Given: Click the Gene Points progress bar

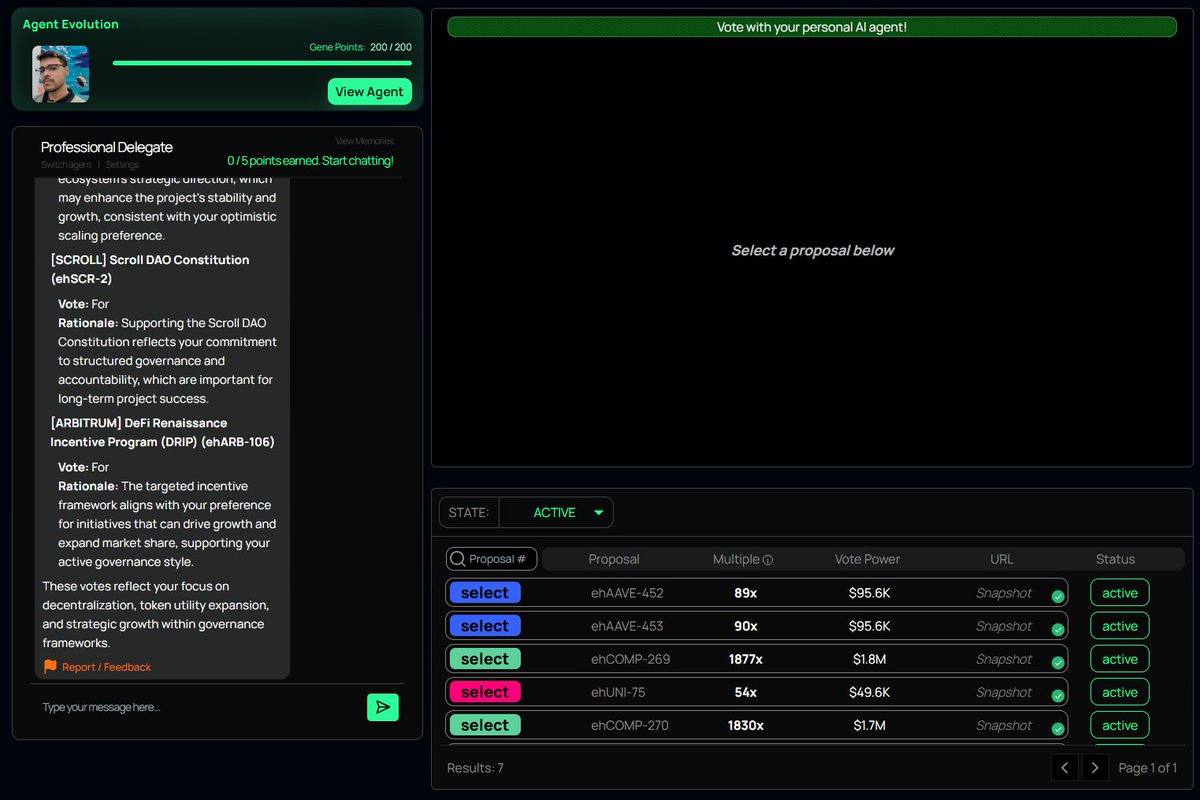Looking at the screenshot, I should 262,60.
